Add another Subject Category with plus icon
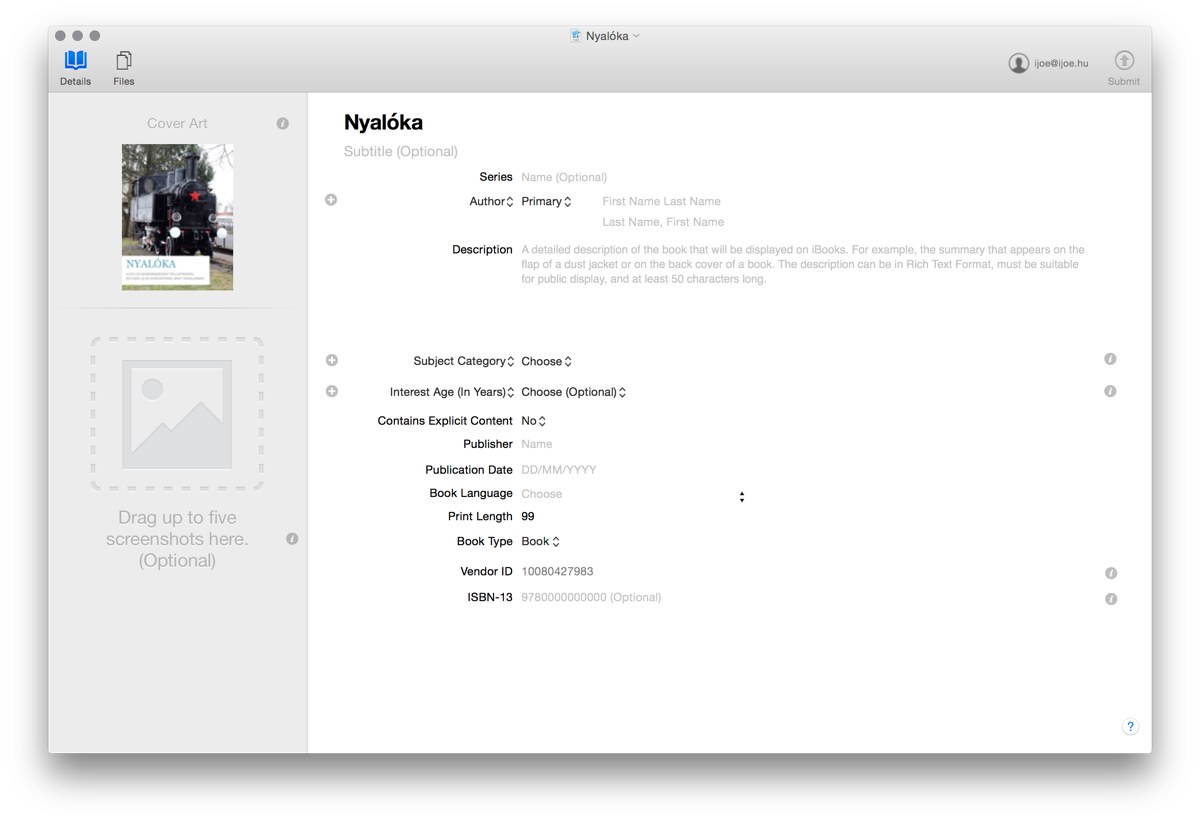Screen dimensions: 1200x820 332,360
